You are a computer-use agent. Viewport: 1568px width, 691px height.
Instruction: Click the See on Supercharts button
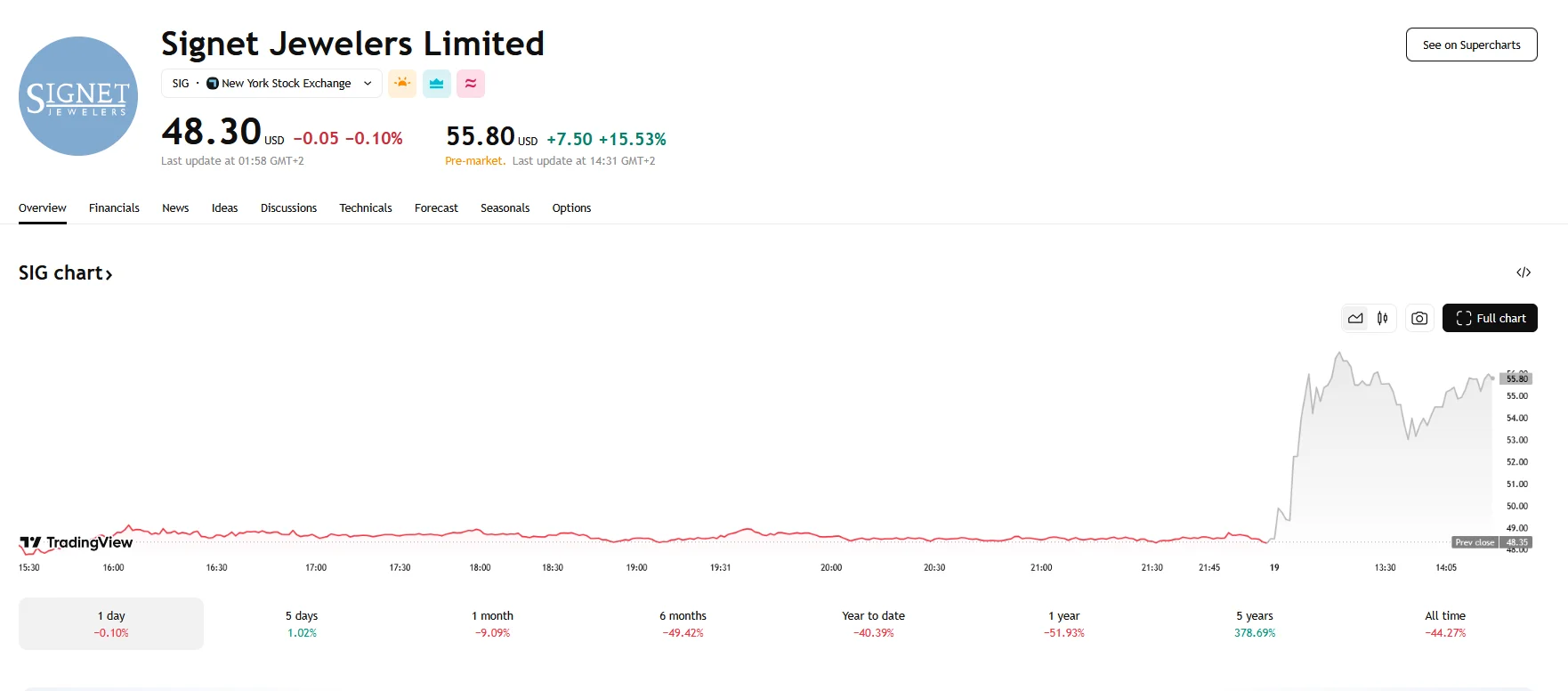coord(1471,44)
